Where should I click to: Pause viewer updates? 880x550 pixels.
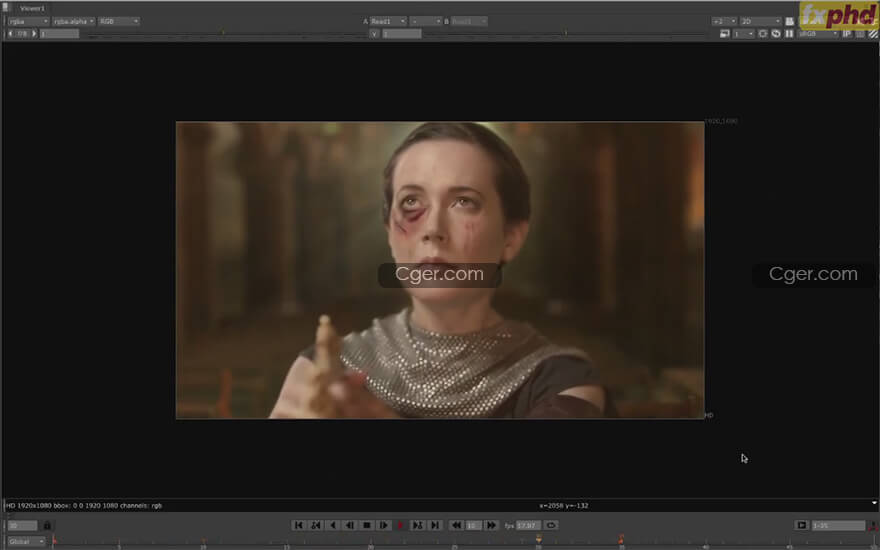[789, 34]
